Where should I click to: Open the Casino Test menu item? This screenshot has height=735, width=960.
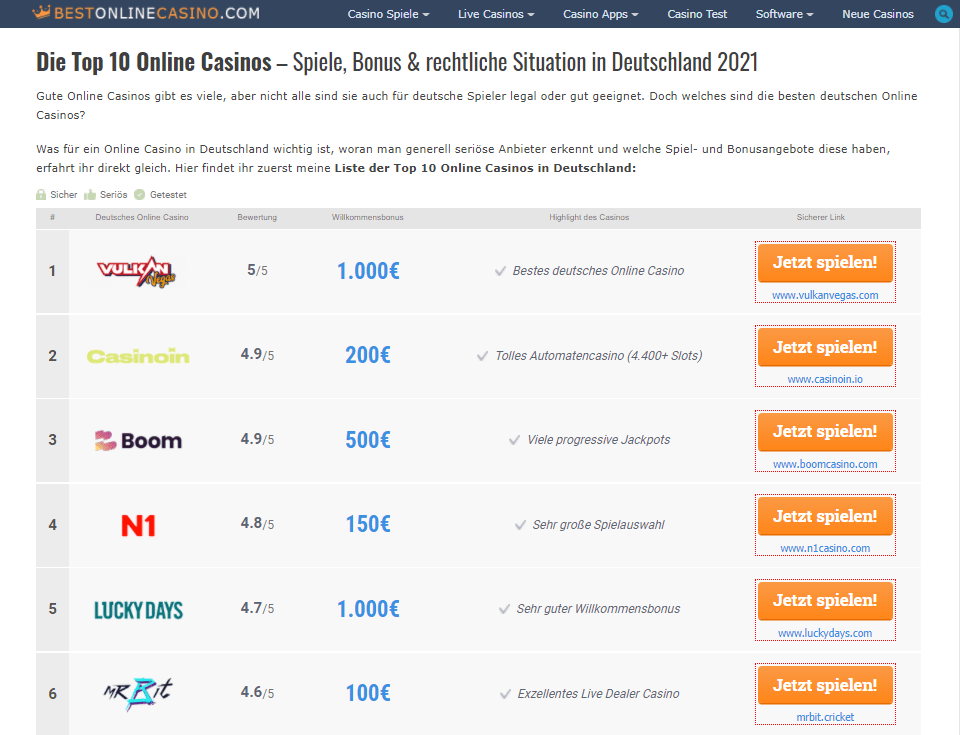[x=697, y=14]
